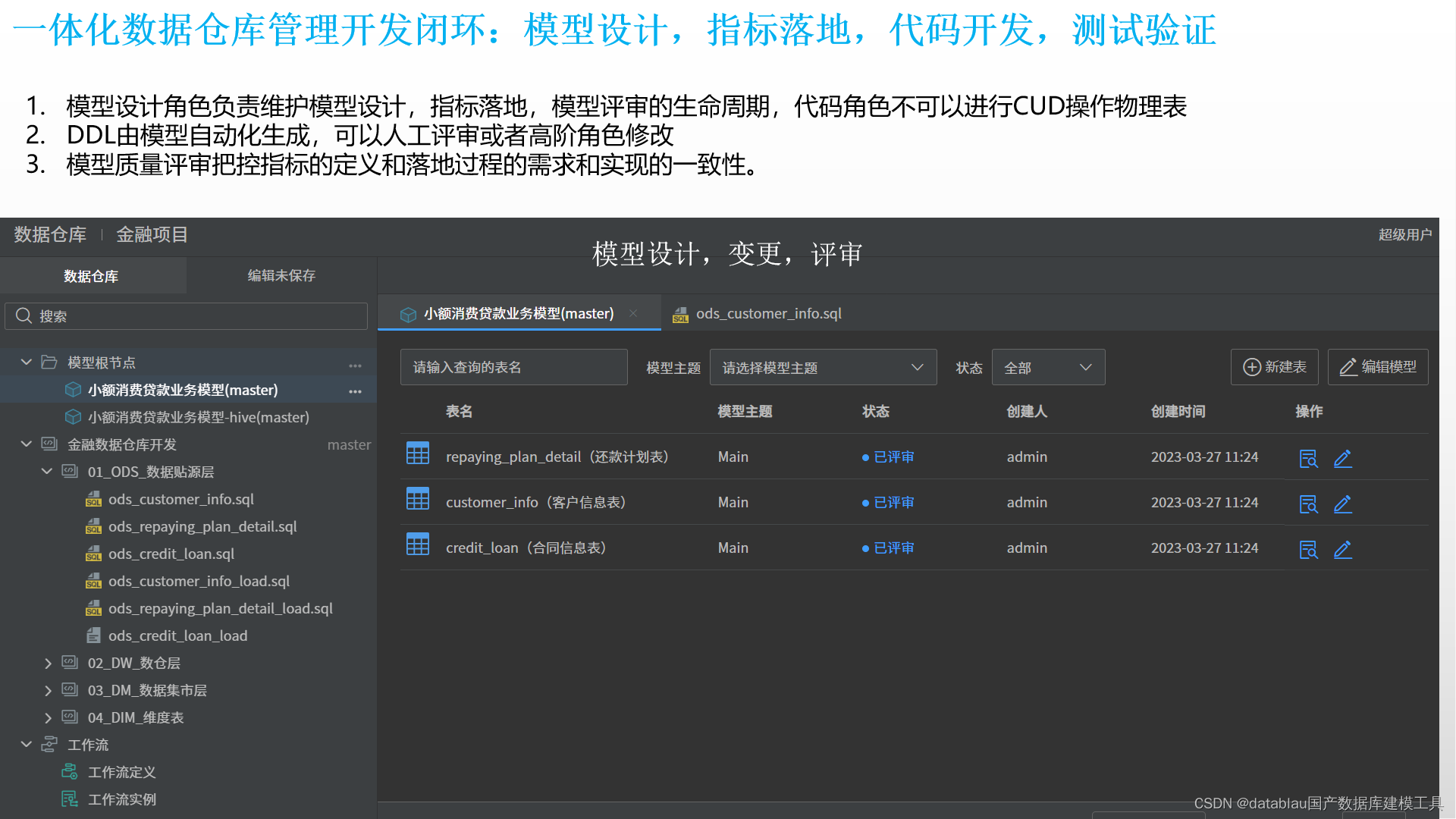Collapse the 金融数据仓库开发 node
This screenshot has height=819, width=1456.
click(26, 444)
